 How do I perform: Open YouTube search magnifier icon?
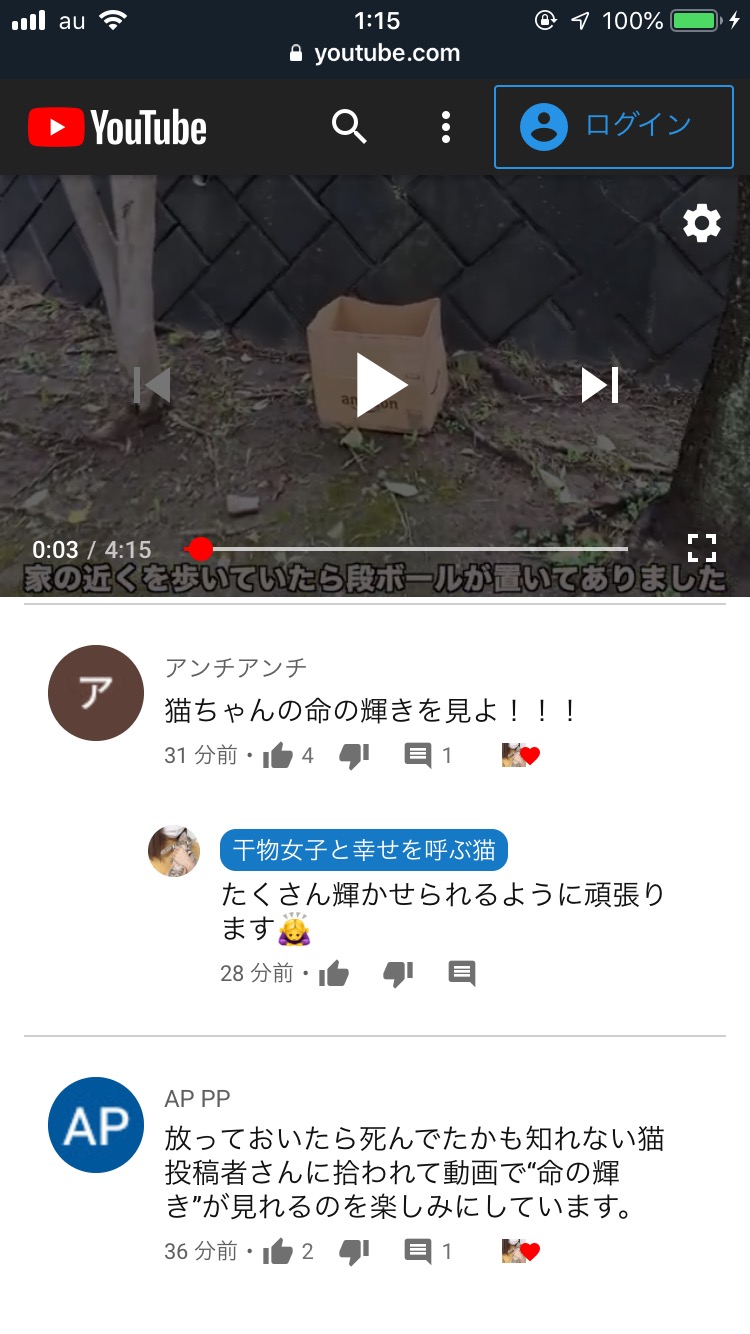(x=349, y=127)
